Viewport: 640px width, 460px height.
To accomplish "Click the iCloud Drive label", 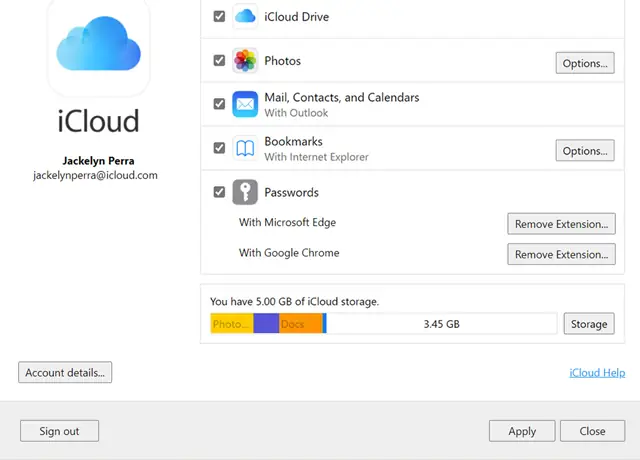I will click(296, 17).
